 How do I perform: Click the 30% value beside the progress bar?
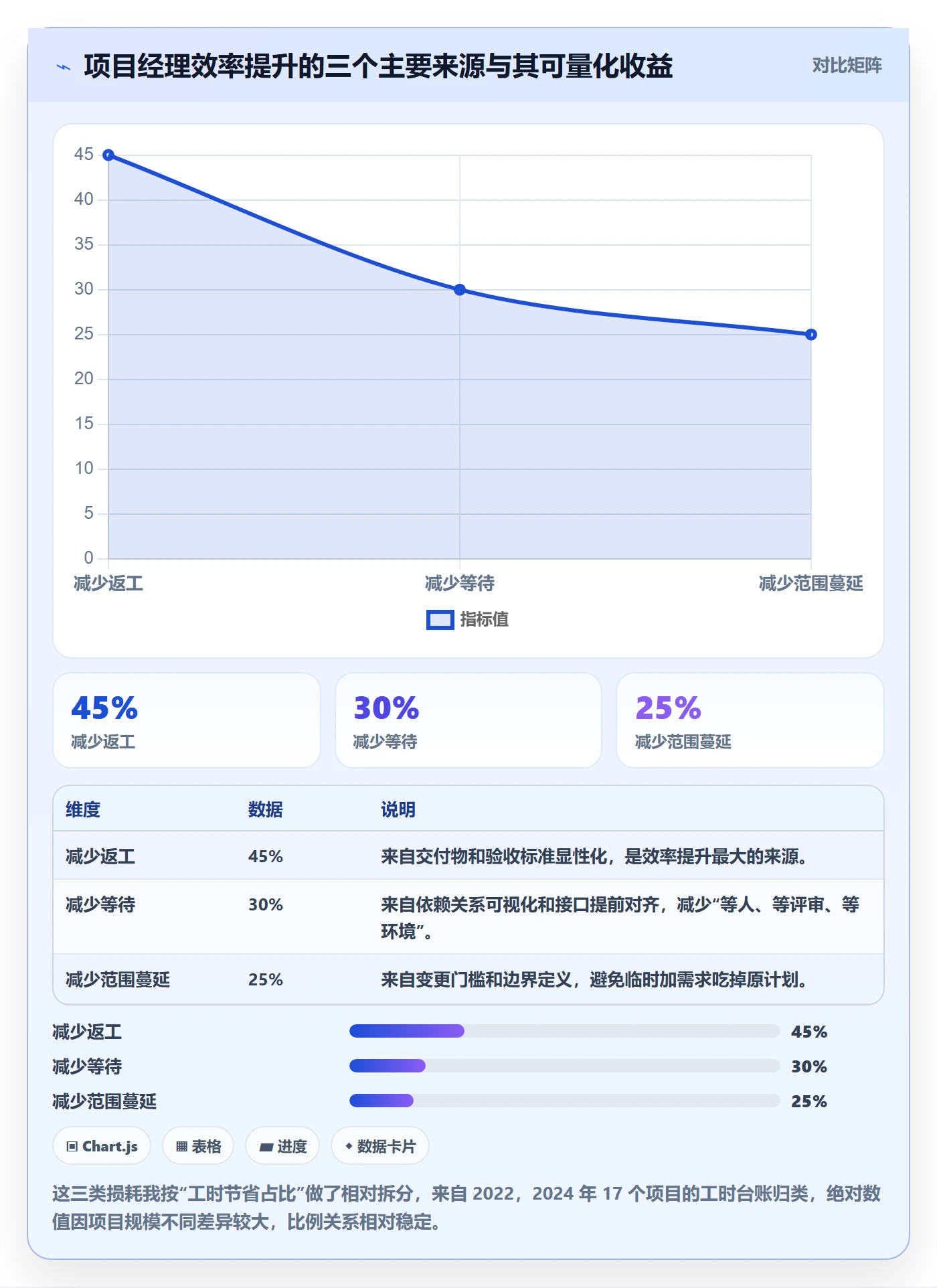(x=809, y=1066)
